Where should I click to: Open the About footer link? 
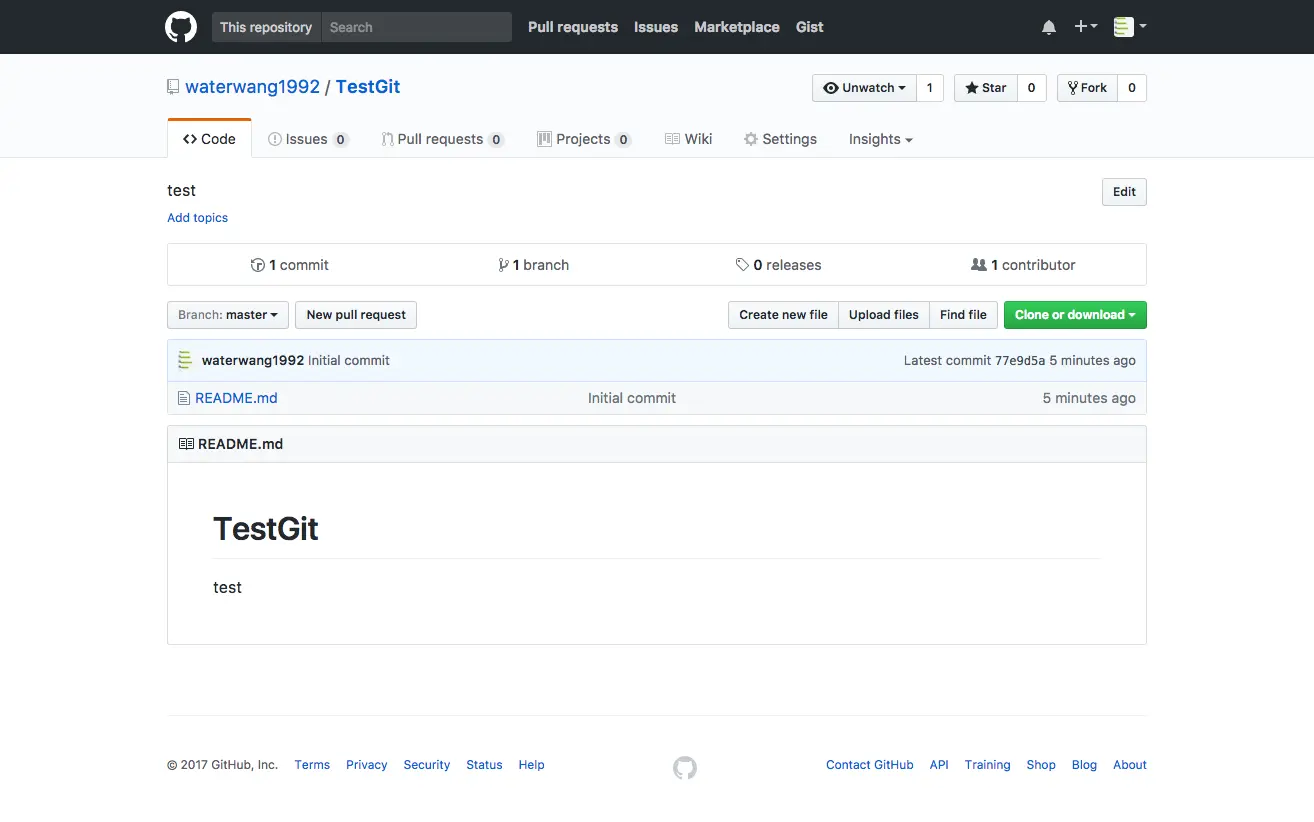1130,765
